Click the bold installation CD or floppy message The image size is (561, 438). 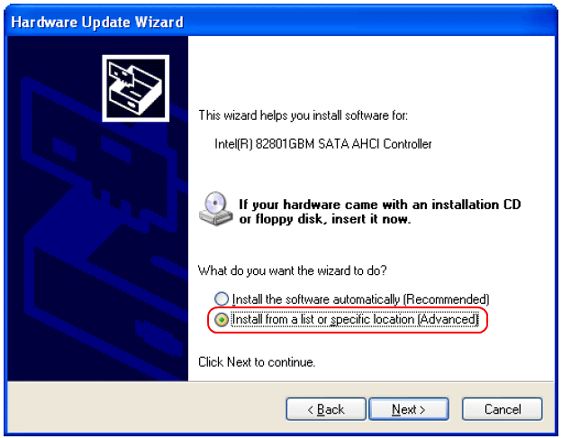tap(380, 211)
